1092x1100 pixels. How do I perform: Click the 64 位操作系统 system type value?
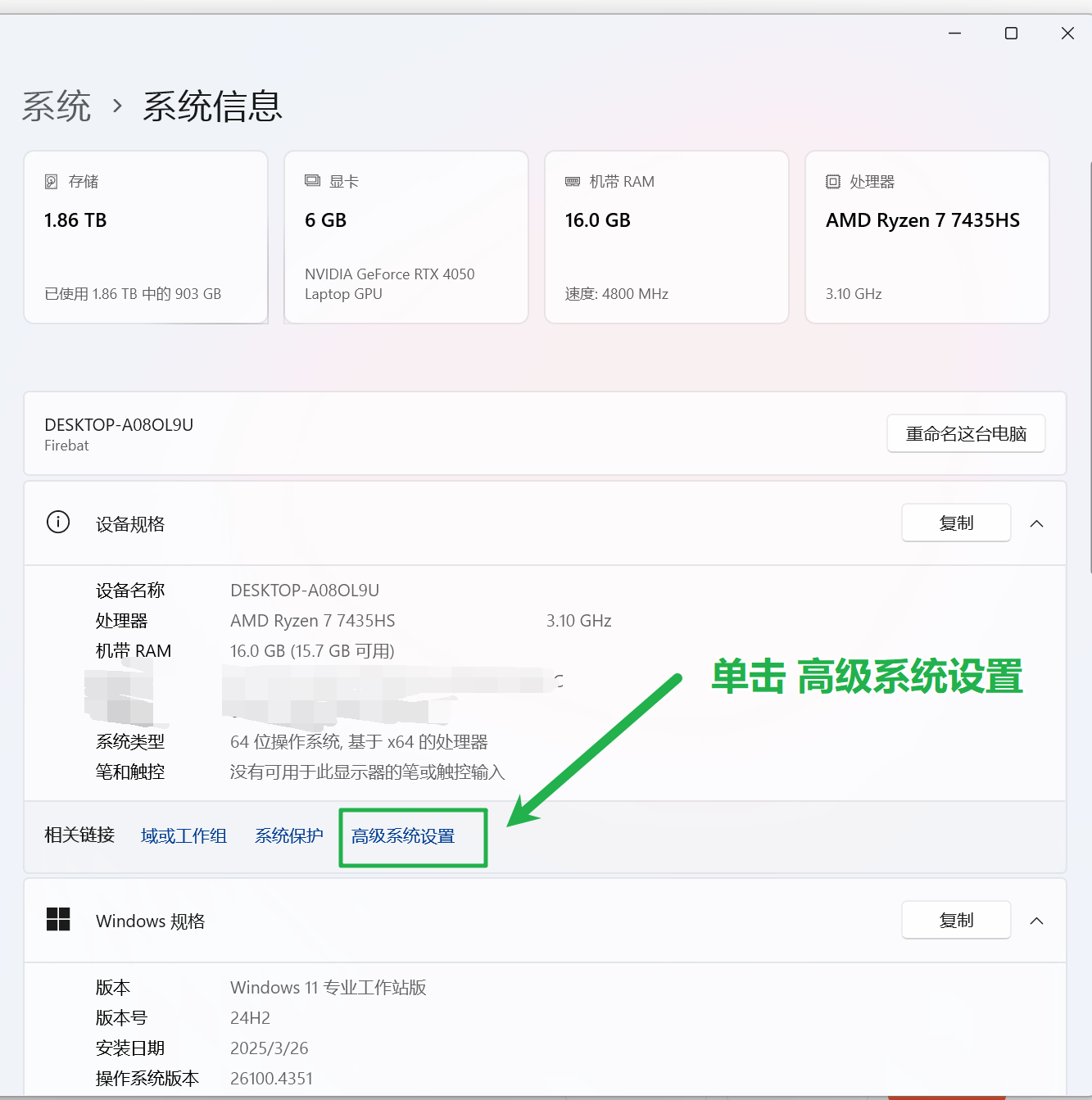click(359, 741)
